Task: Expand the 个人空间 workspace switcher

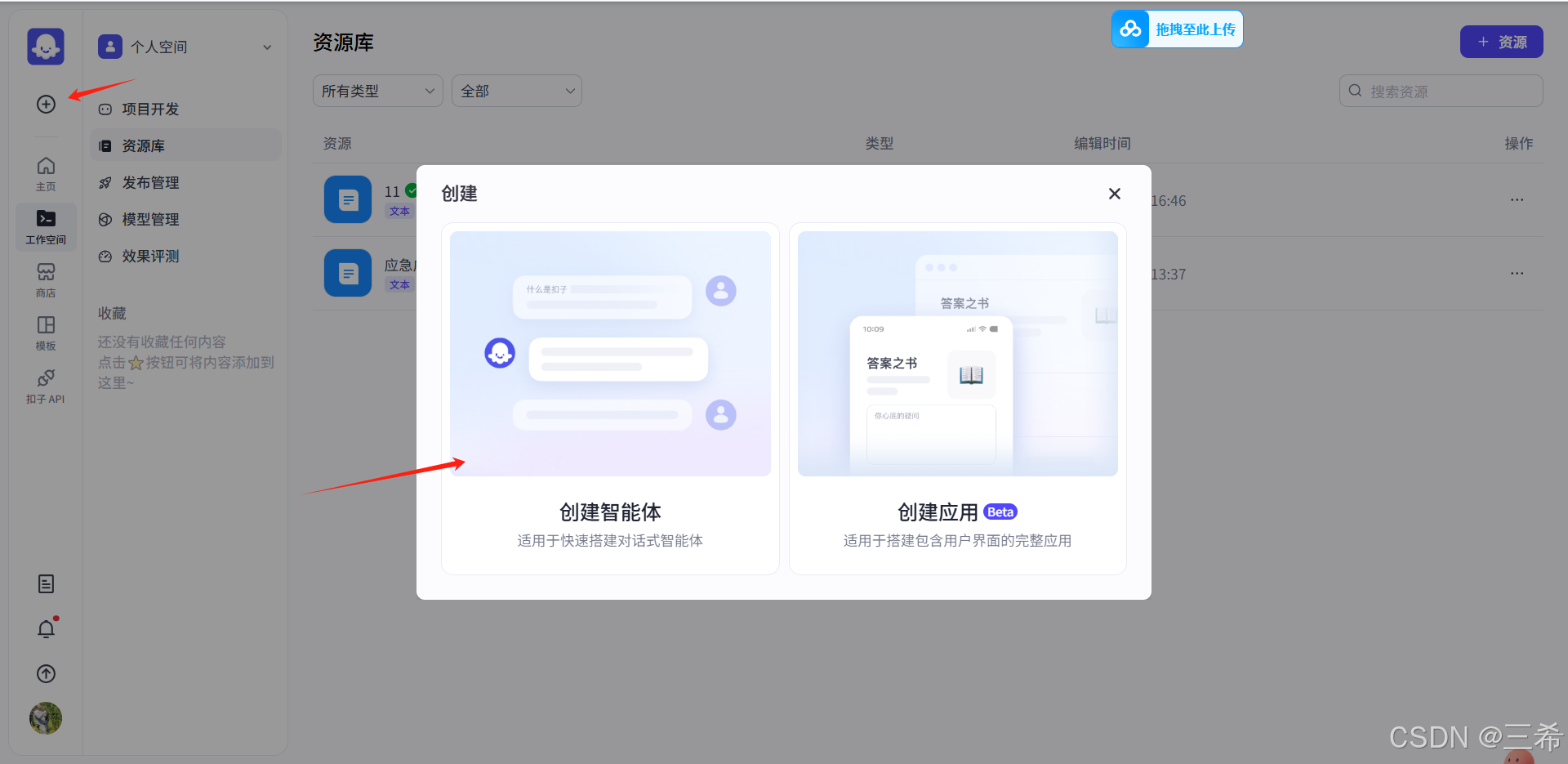Action: click(x=267, y=47)
